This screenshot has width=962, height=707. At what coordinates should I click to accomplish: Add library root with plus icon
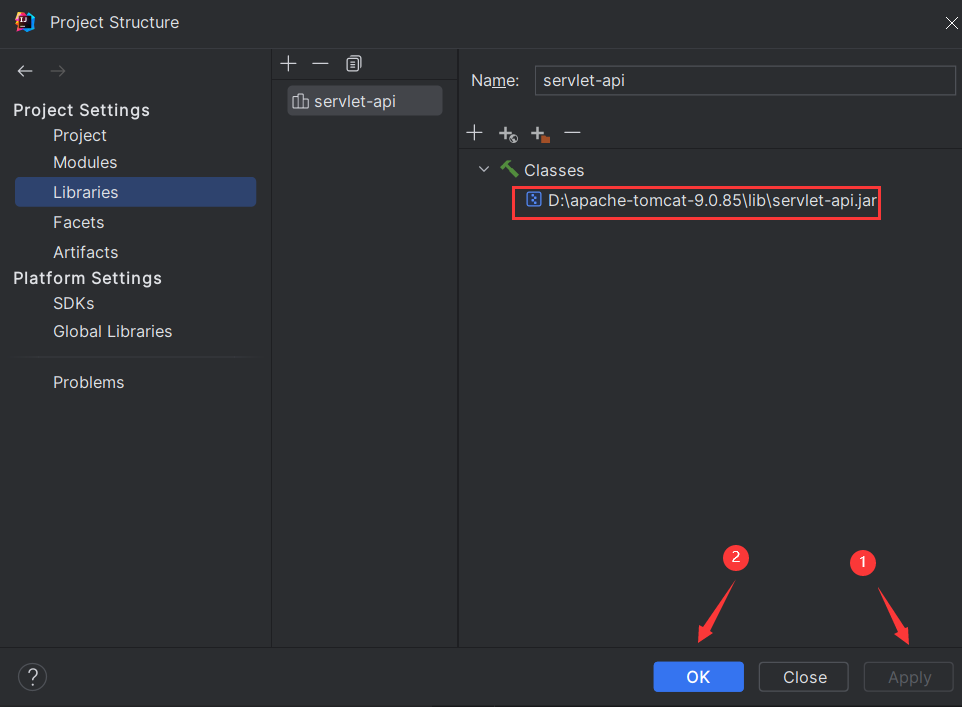pos(474,133)
